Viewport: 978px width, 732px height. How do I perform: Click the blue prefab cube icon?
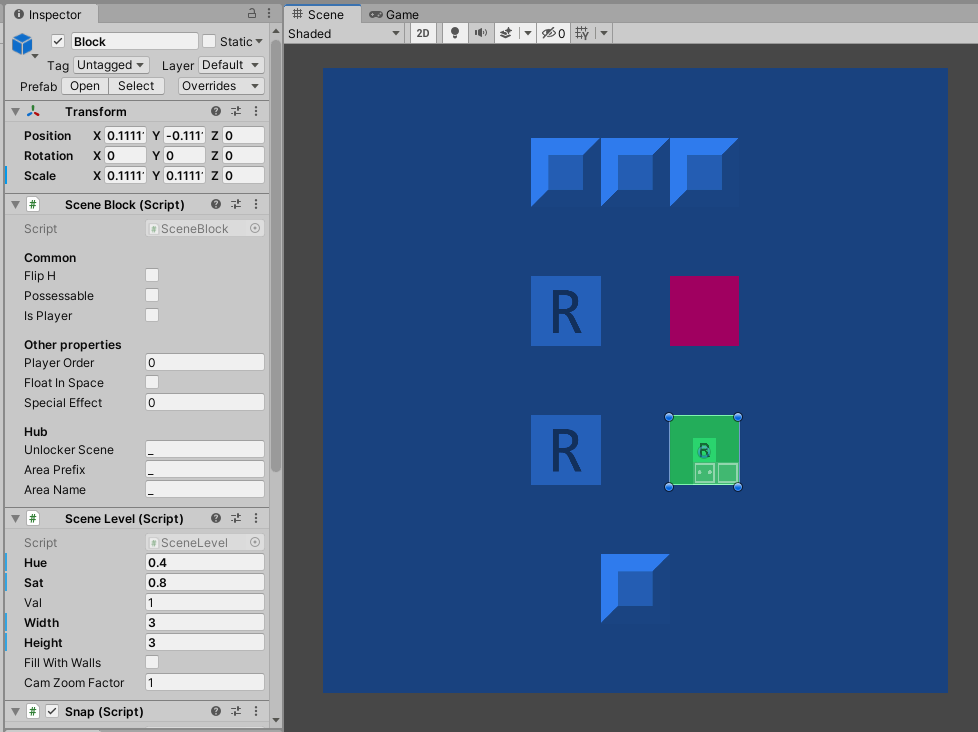pyautogui.click(x=22, y=44)
